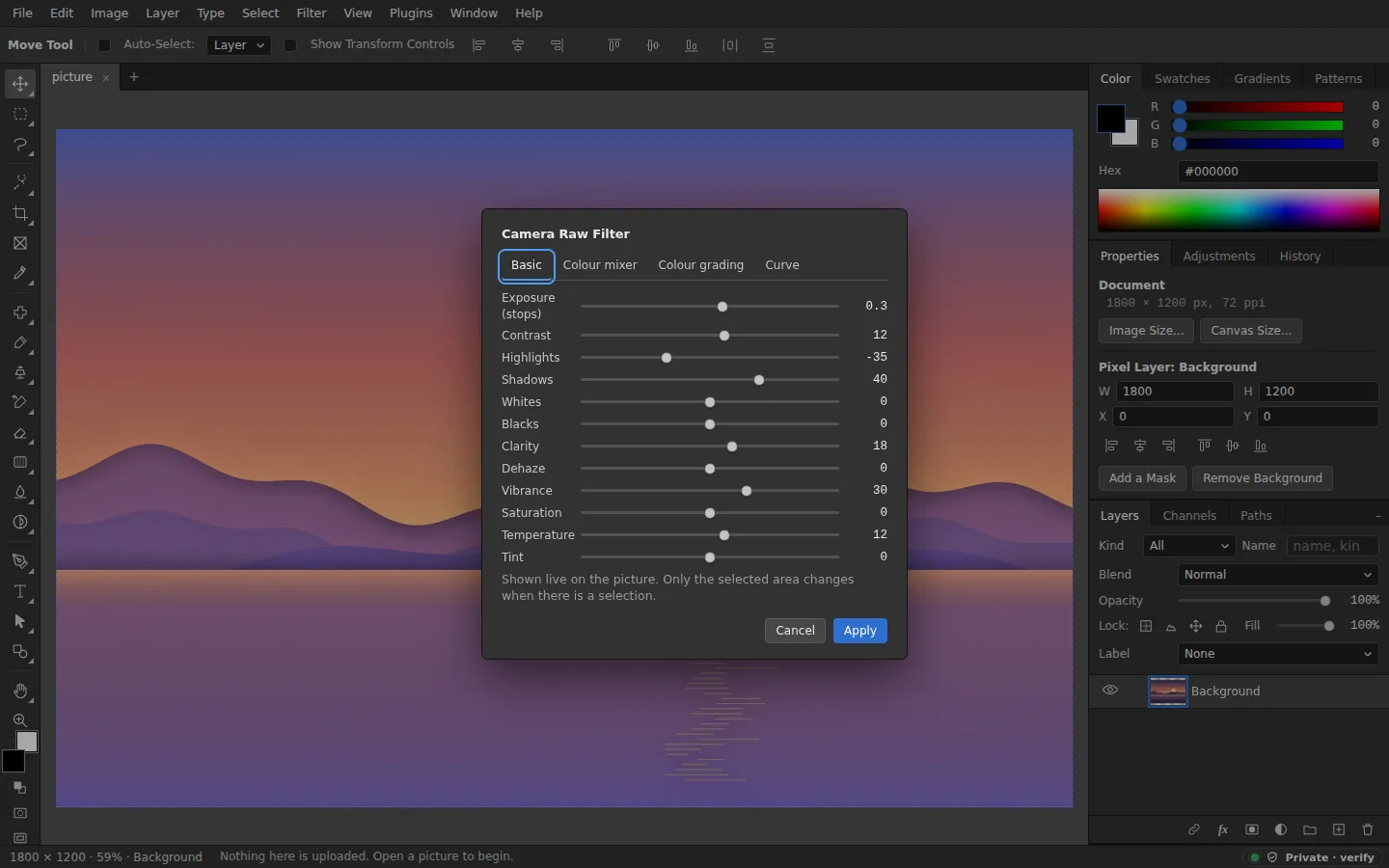This screenshot has width=1389, height=868.
Task: Enable the Auto-Select checkbox
Action: [104, 45]
